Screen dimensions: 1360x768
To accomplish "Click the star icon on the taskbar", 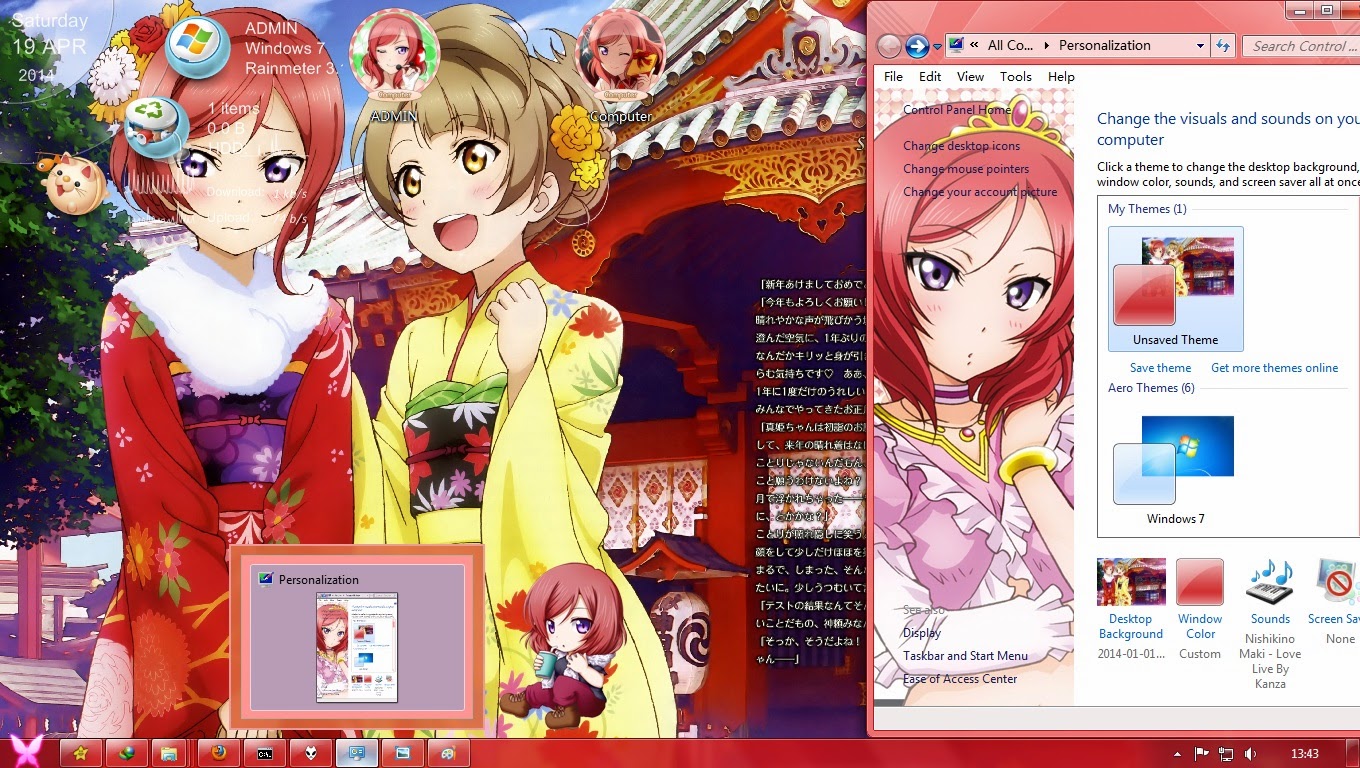I will pyautogui.click(x=82, y=753).
